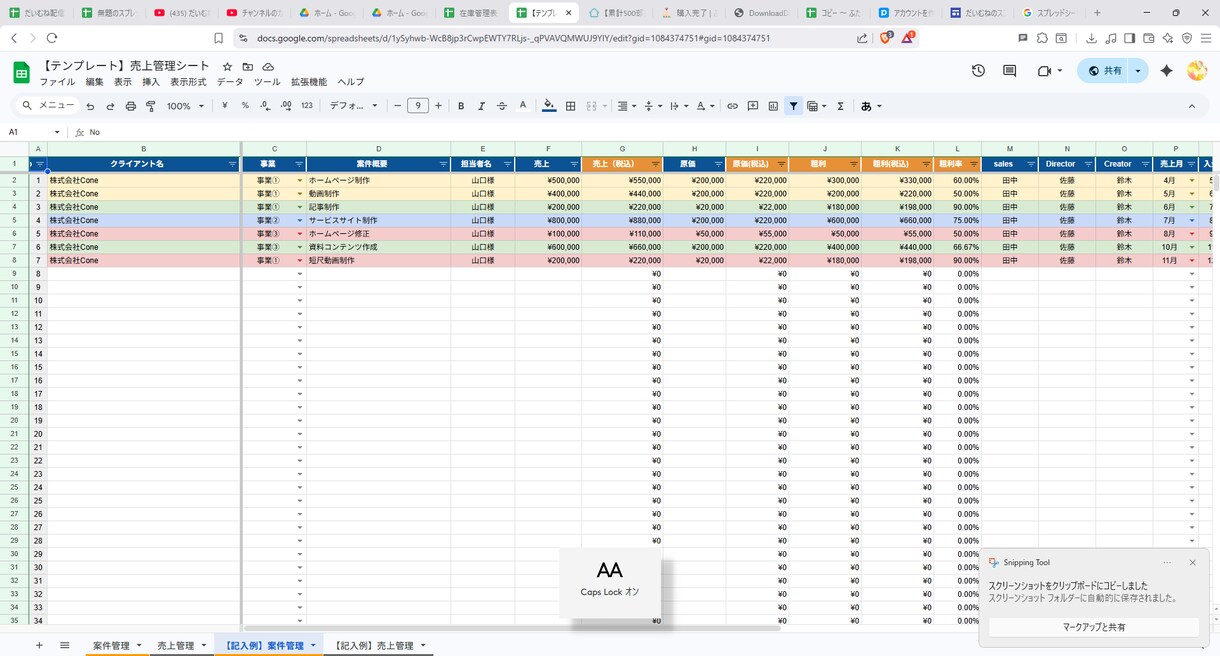The width and height of the screenshot is (1220, 656).
Task: Insert a chart
Action: click(x=773, y=106)
